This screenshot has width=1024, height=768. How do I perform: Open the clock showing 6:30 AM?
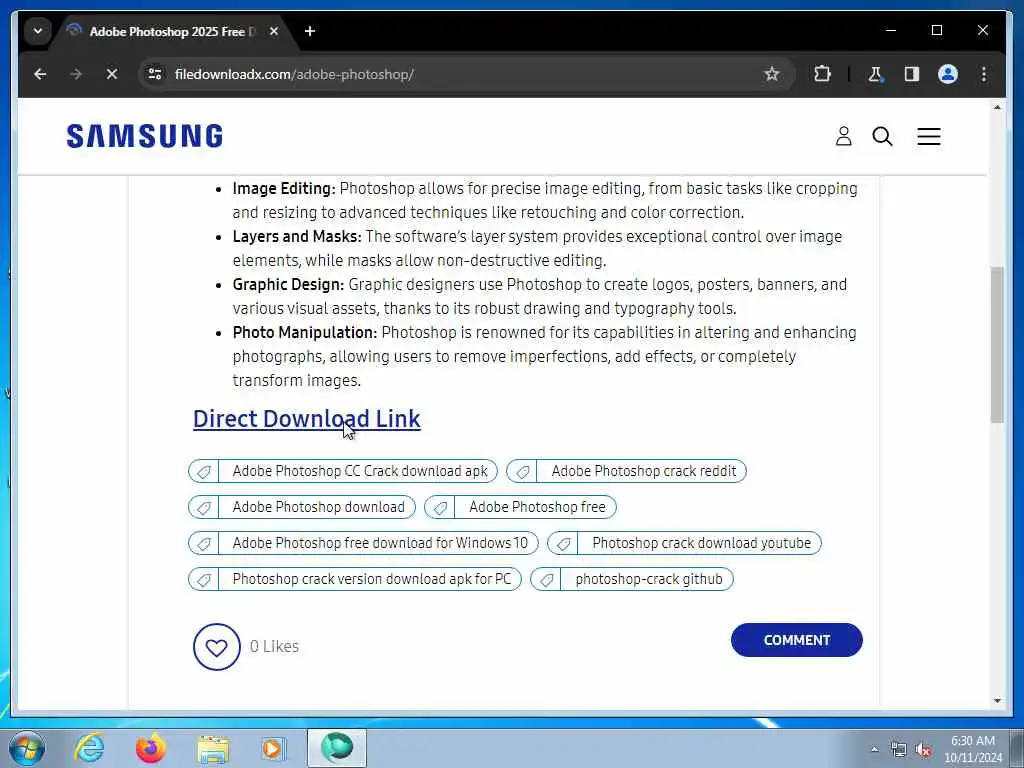coord(973,749)
